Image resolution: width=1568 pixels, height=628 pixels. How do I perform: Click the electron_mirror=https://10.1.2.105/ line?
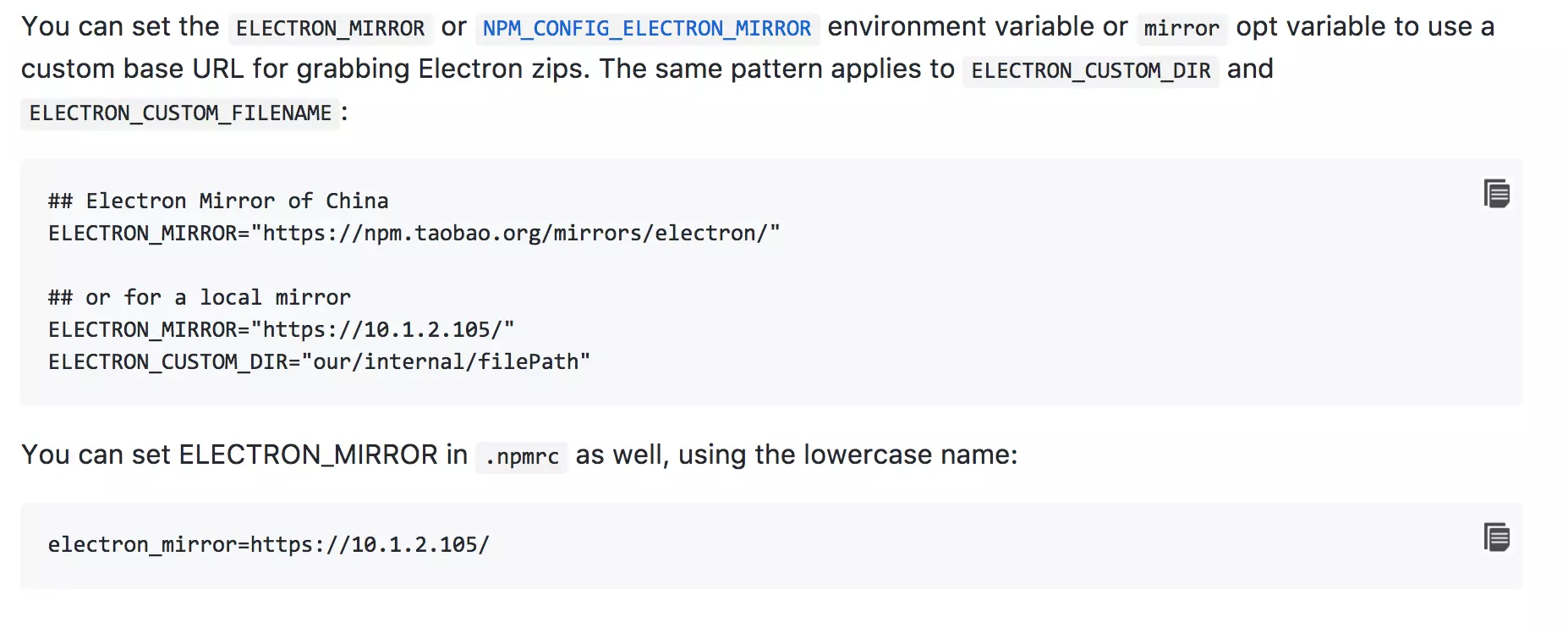click(x=269, y=545)
